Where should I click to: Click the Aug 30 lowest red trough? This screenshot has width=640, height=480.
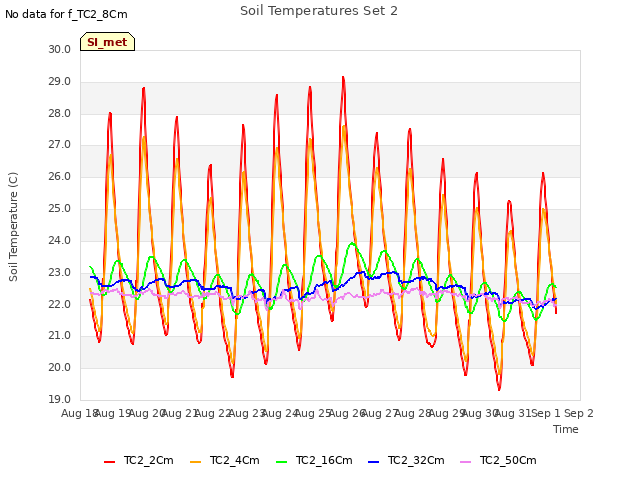tap(499, 389)
